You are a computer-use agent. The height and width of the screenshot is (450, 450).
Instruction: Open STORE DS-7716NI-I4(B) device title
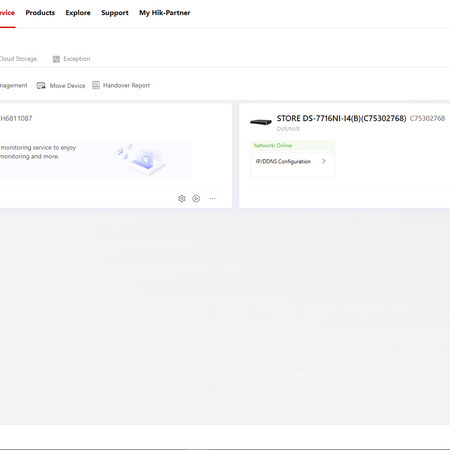(341, 118)
